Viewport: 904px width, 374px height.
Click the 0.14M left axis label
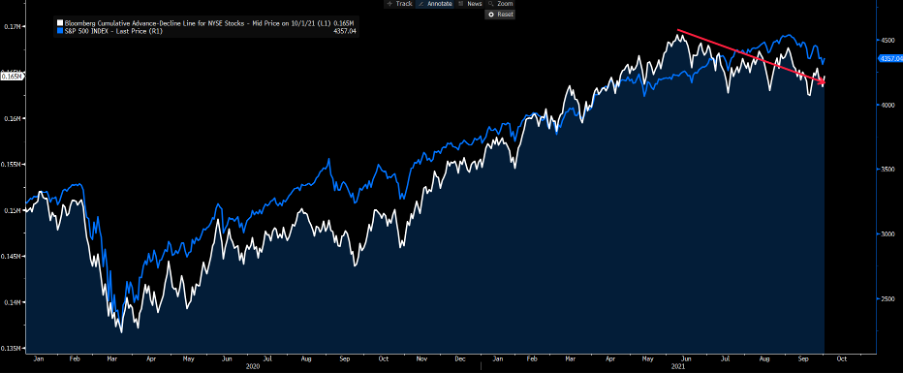[12, 303]
